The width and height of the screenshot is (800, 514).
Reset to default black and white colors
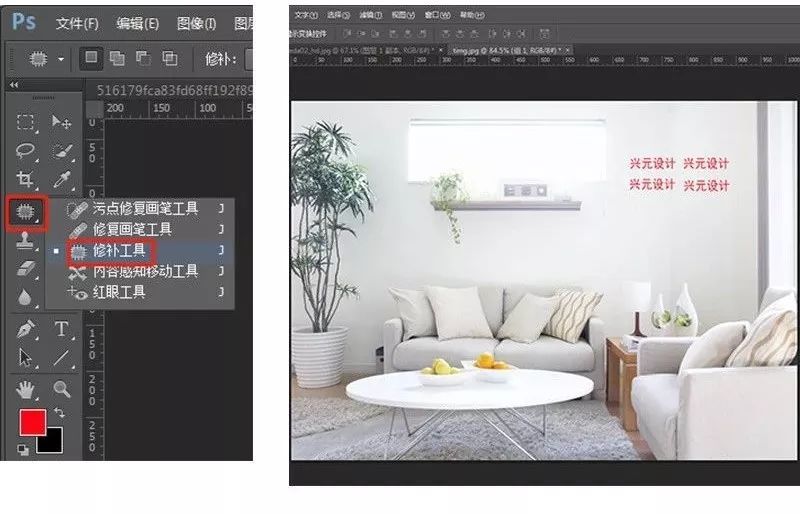pos(23,450)
